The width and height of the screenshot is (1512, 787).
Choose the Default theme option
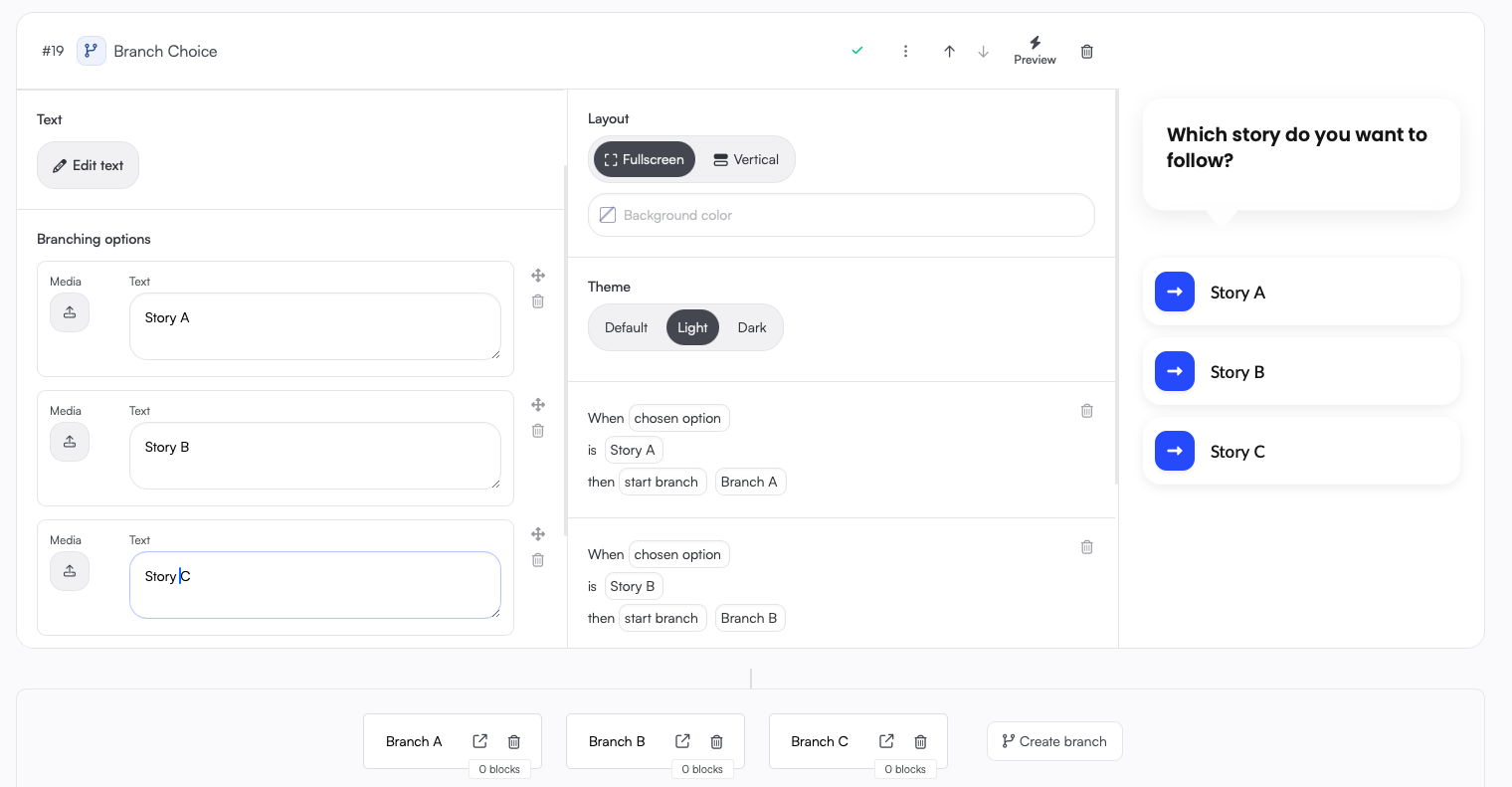(626, 327)
